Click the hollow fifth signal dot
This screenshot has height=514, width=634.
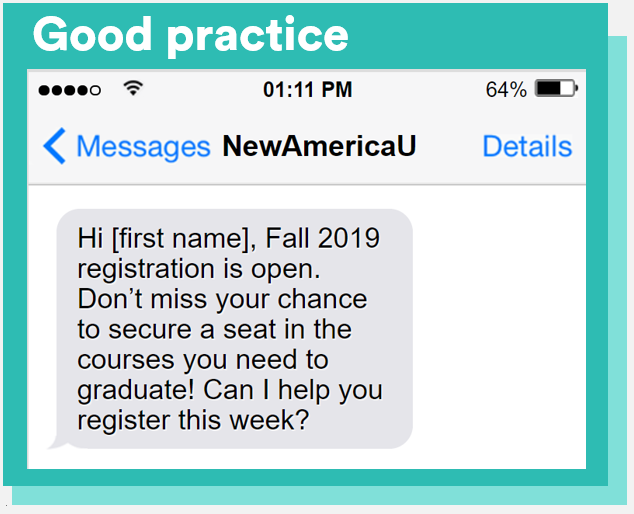95,90
